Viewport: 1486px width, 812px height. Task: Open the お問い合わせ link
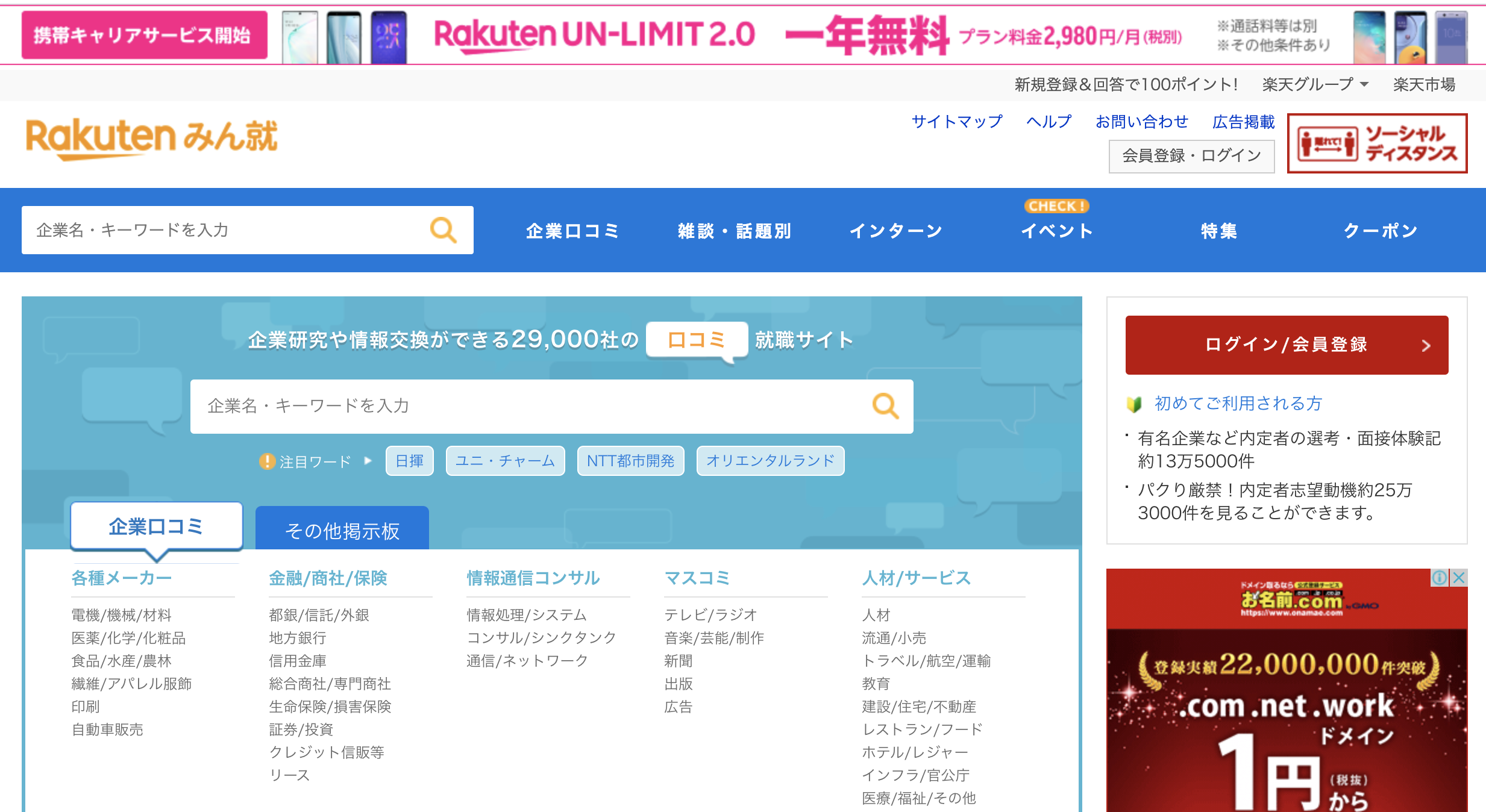click(x=1142, y=122)
